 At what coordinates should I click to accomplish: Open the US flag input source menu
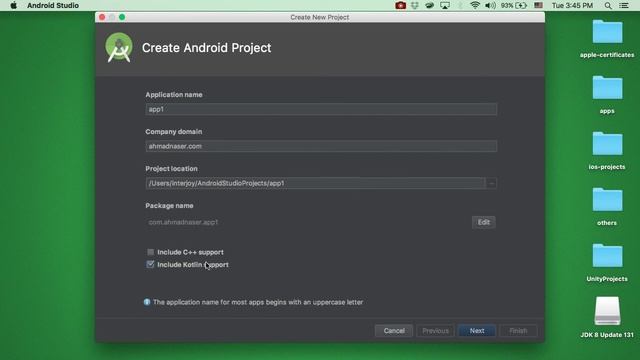(x=538, y=5)
